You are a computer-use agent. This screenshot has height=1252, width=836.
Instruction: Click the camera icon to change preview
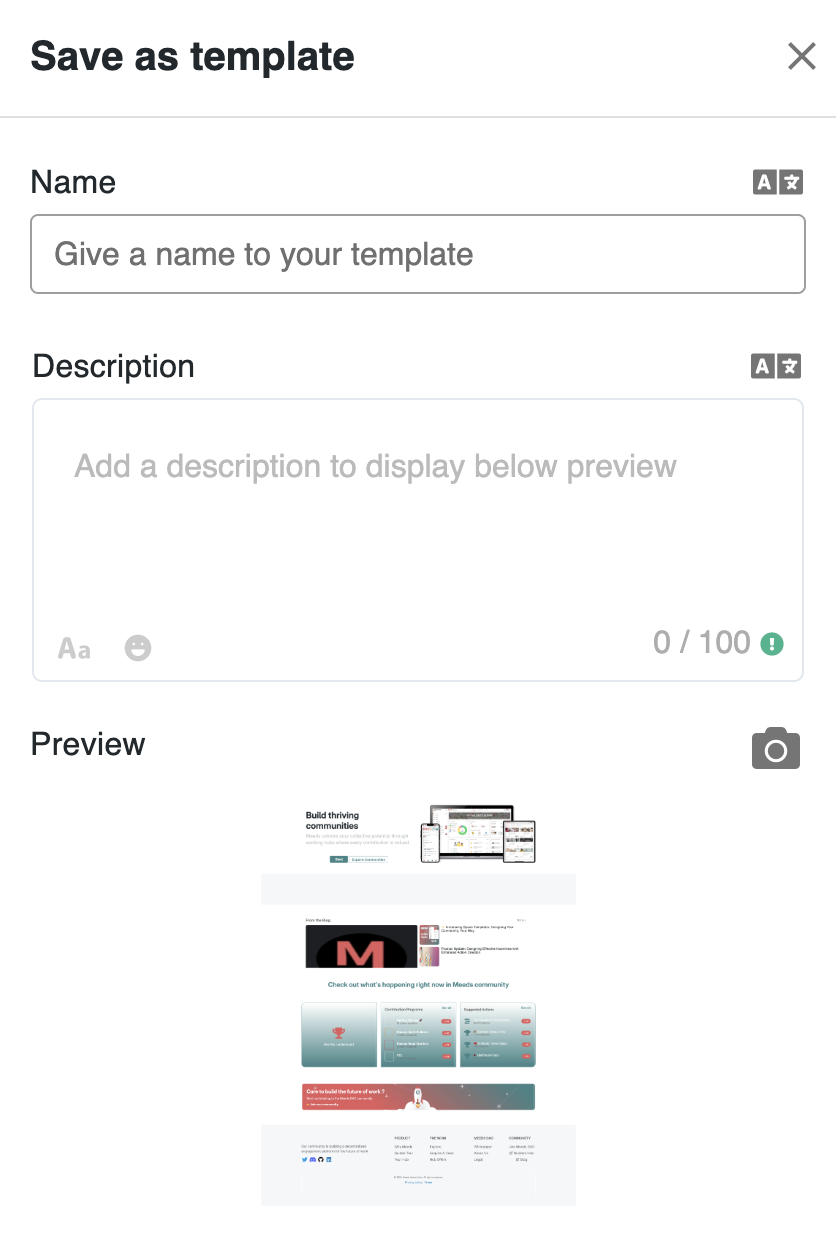tap(776, 749)
